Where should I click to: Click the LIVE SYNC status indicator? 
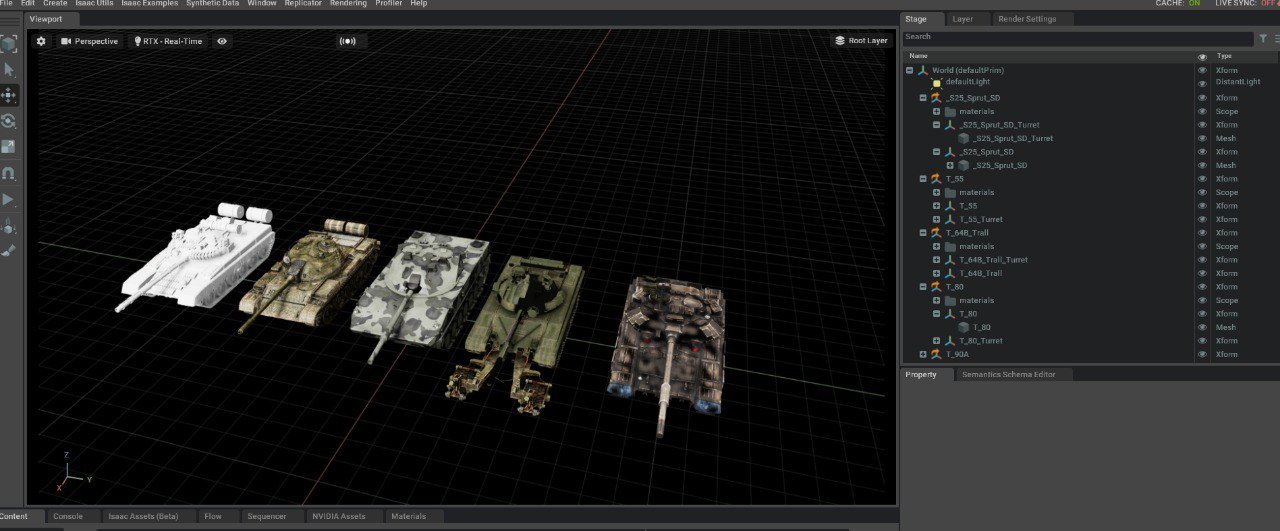(x=1247, y=4)
